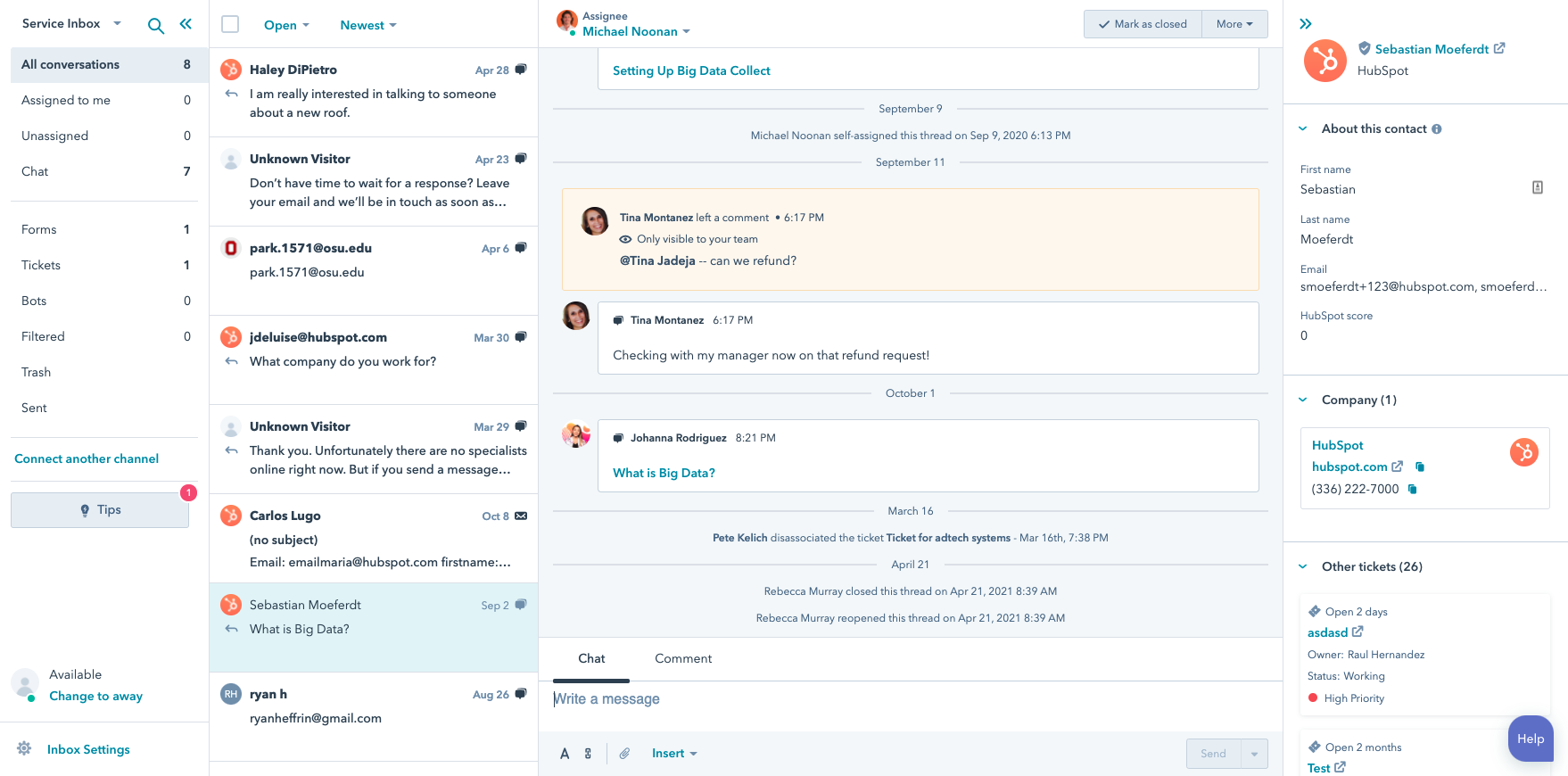Collapse the Other tickets section
This screenshot has height=776, width=1568.
coord(1303,567)
